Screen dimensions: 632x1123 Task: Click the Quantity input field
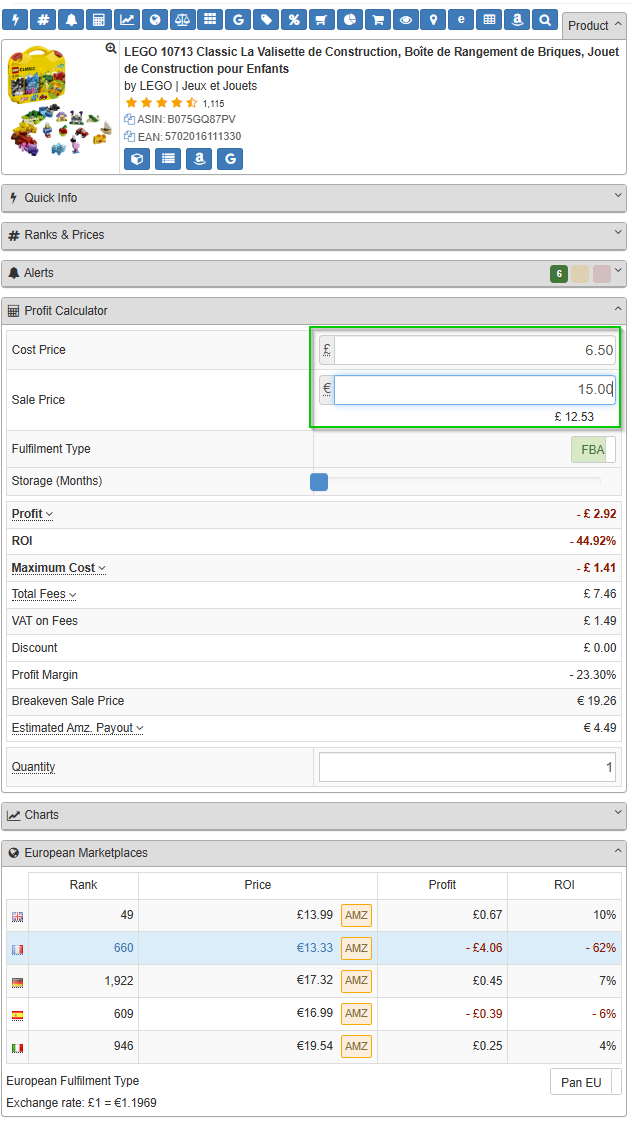click(467, 767)
